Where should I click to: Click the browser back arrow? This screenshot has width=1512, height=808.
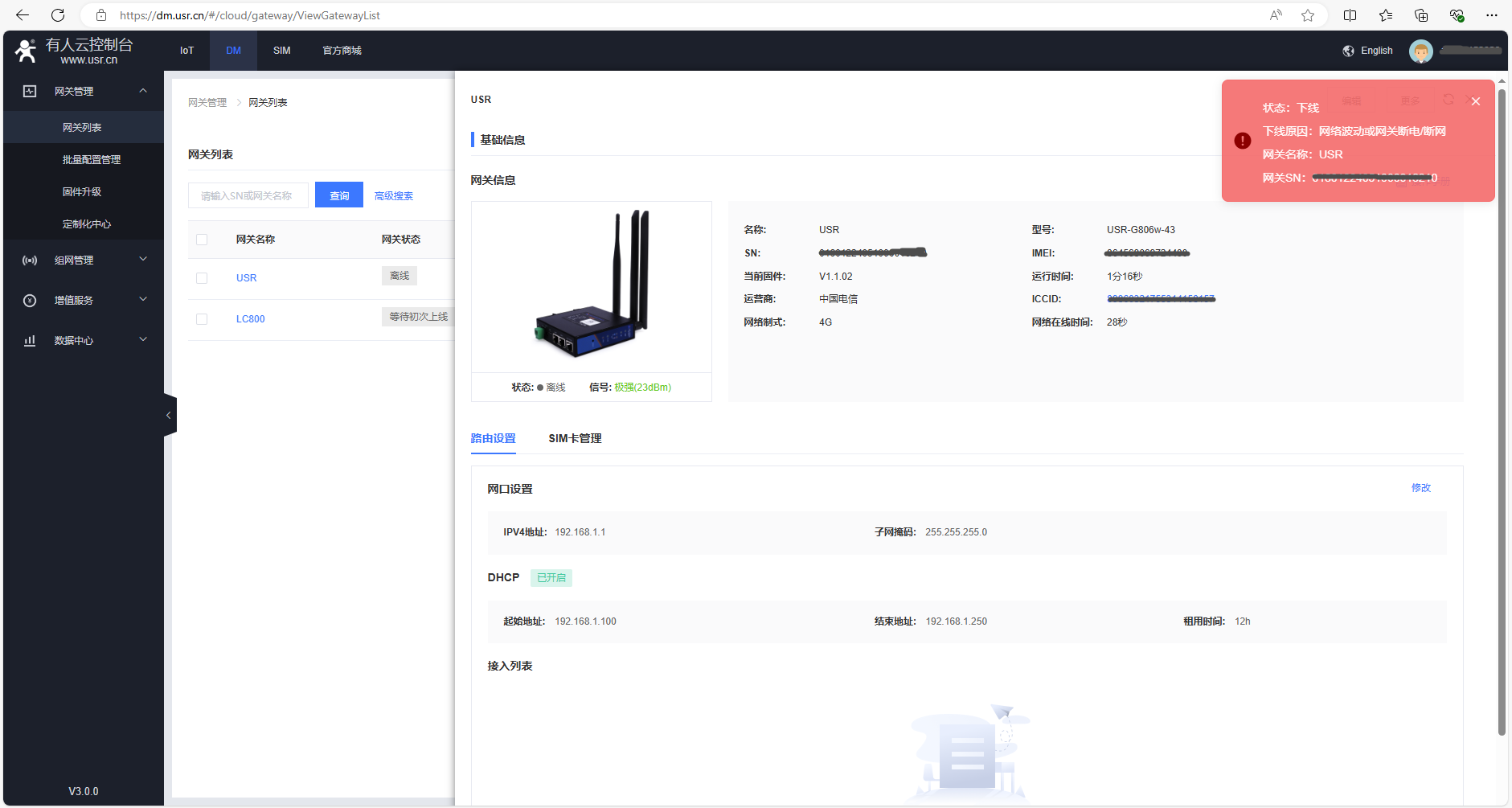pos(23,15)
